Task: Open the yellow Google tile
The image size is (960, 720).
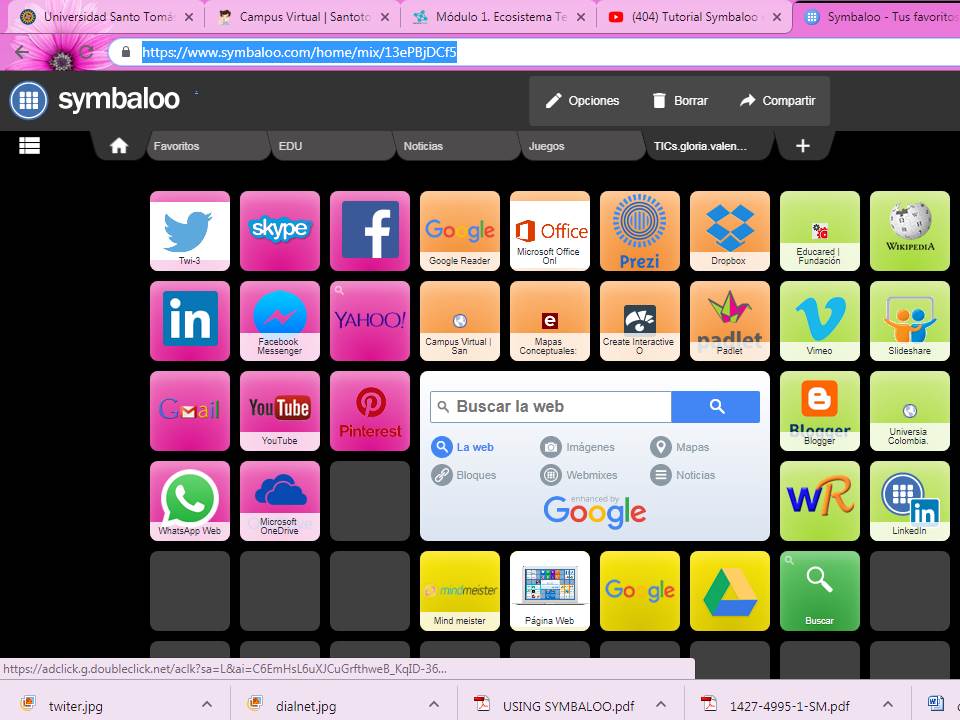Action: pos(640,591)
